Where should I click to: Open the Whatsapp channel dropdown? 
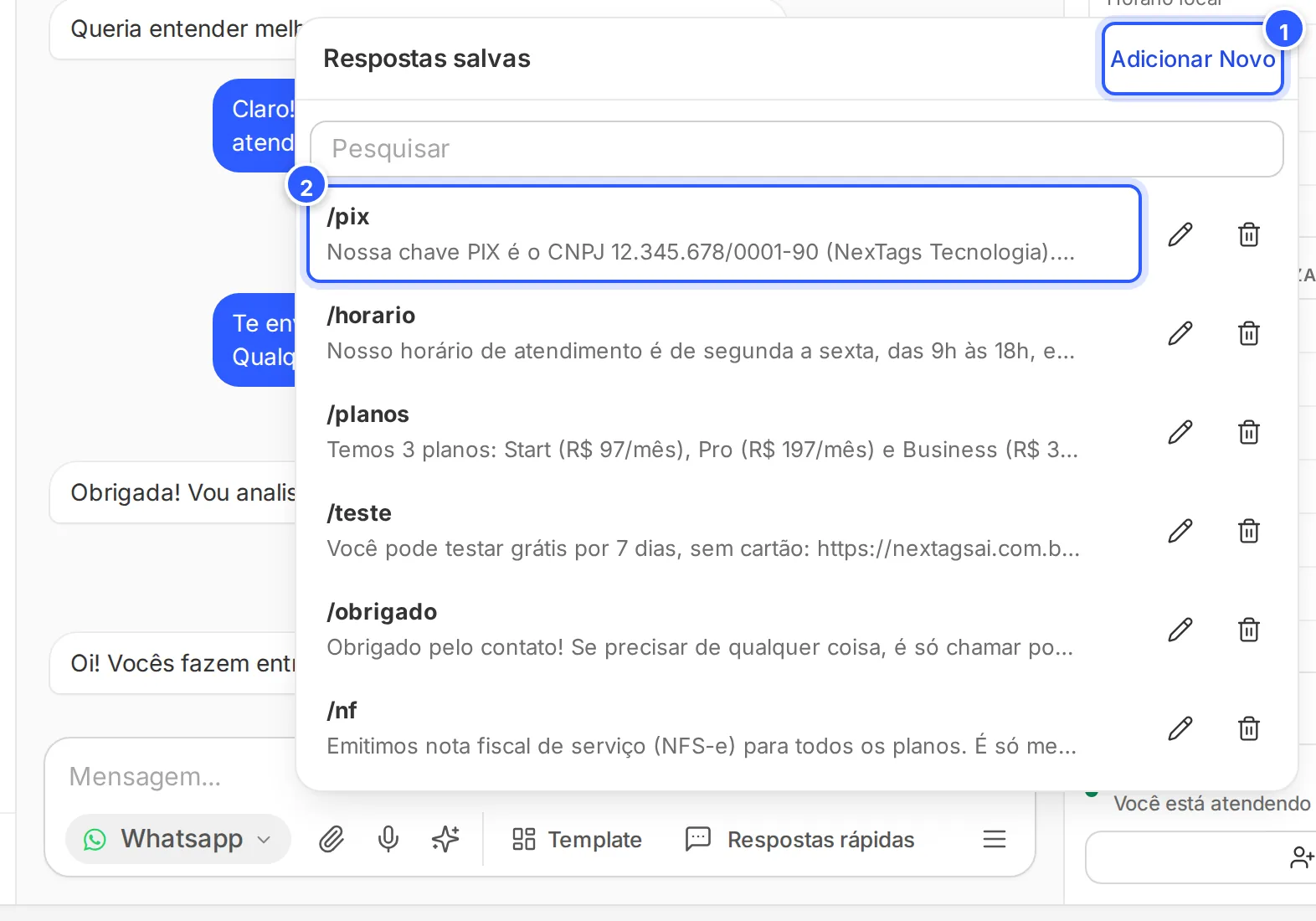coord(178,839)
